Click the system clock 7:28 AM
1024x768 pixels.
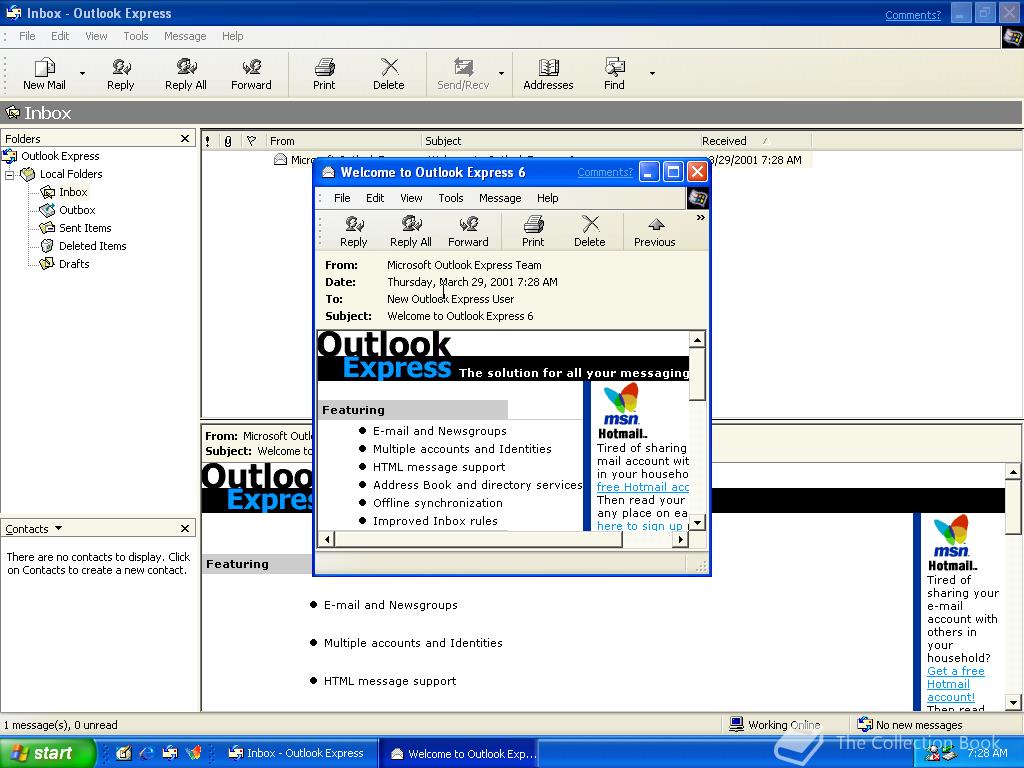pyautogui.click(x=987, y=753)
